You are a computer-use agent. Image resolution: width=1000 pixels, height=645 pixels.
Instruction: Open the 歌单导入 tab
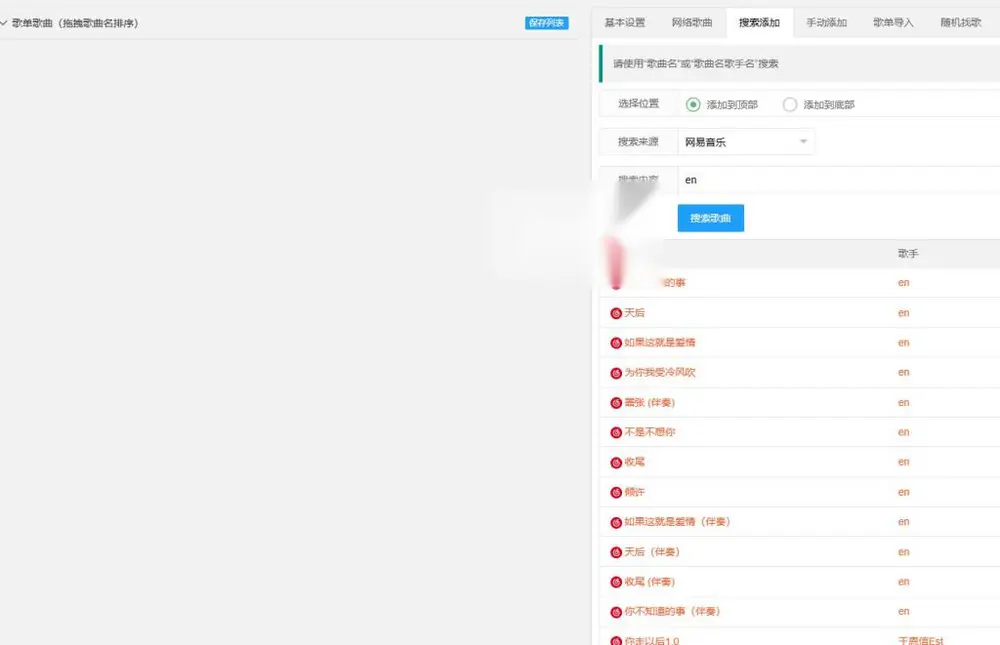click(893, 23)
